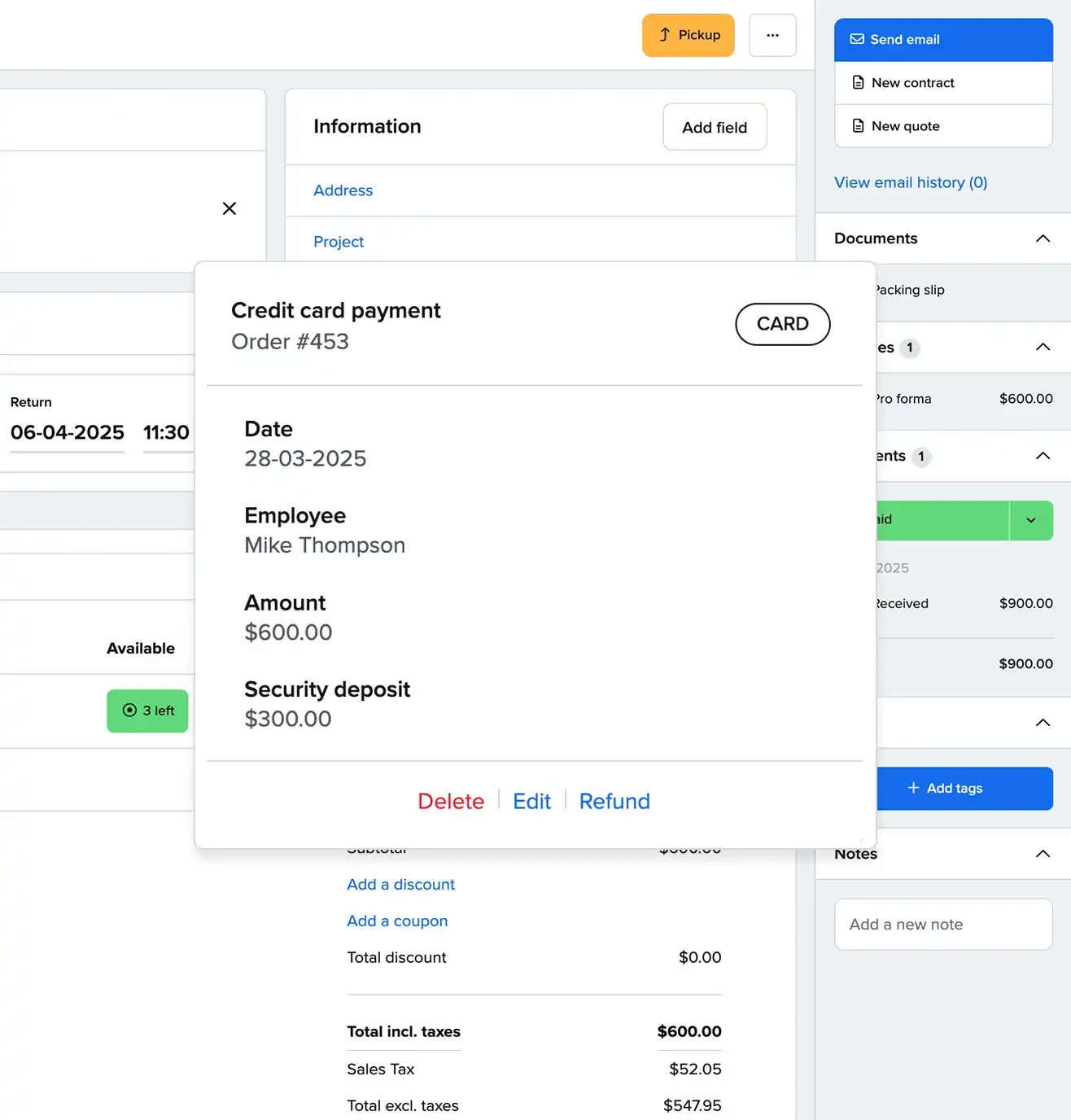This screenshot has height=1120, width=1071.
Task: Click the envelope icon on Send email
Action: click(856, 39)
